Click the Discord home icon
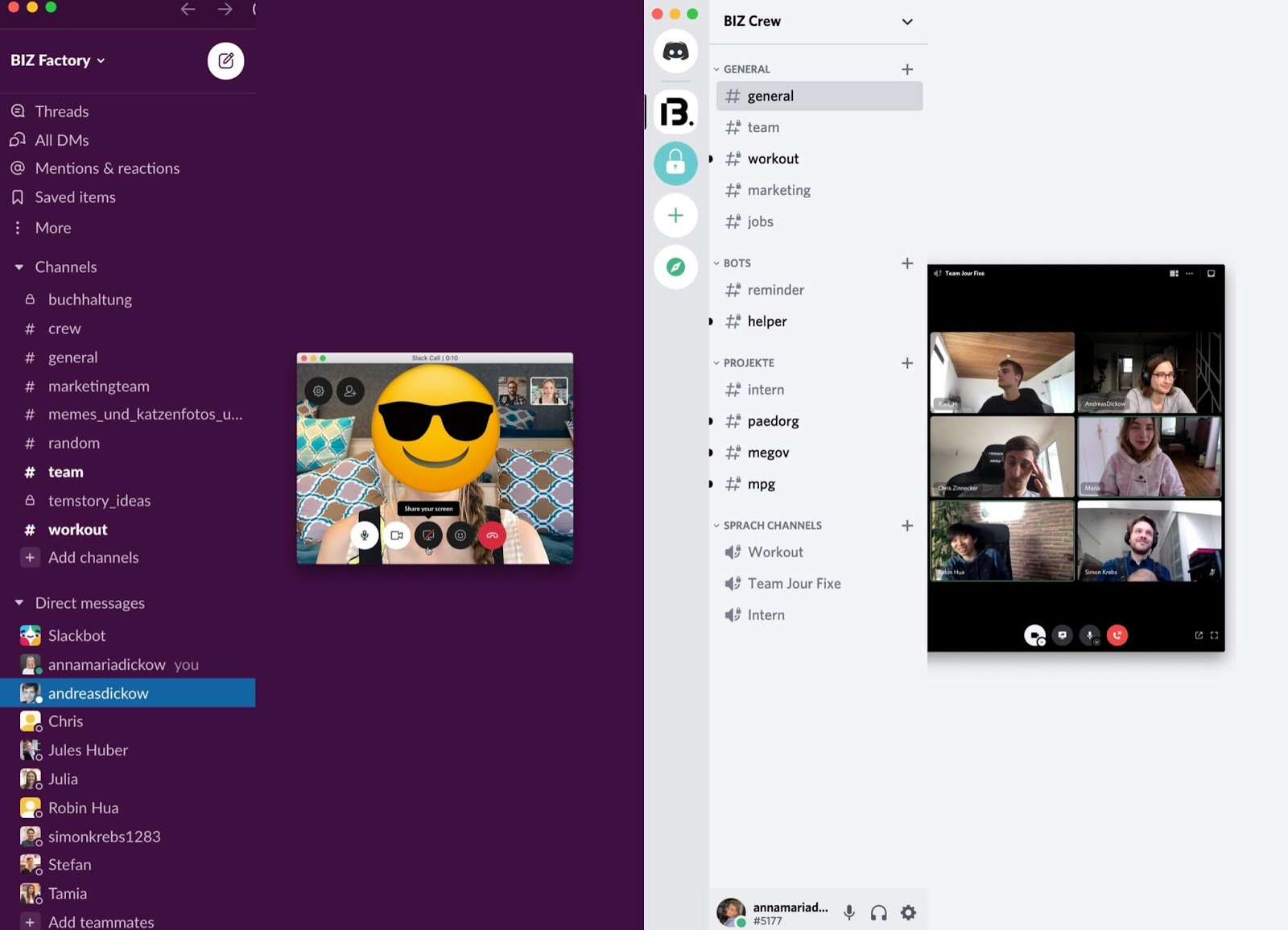Image resolution: width=1288 pixels, height=930 pixels. coord(675,52)
